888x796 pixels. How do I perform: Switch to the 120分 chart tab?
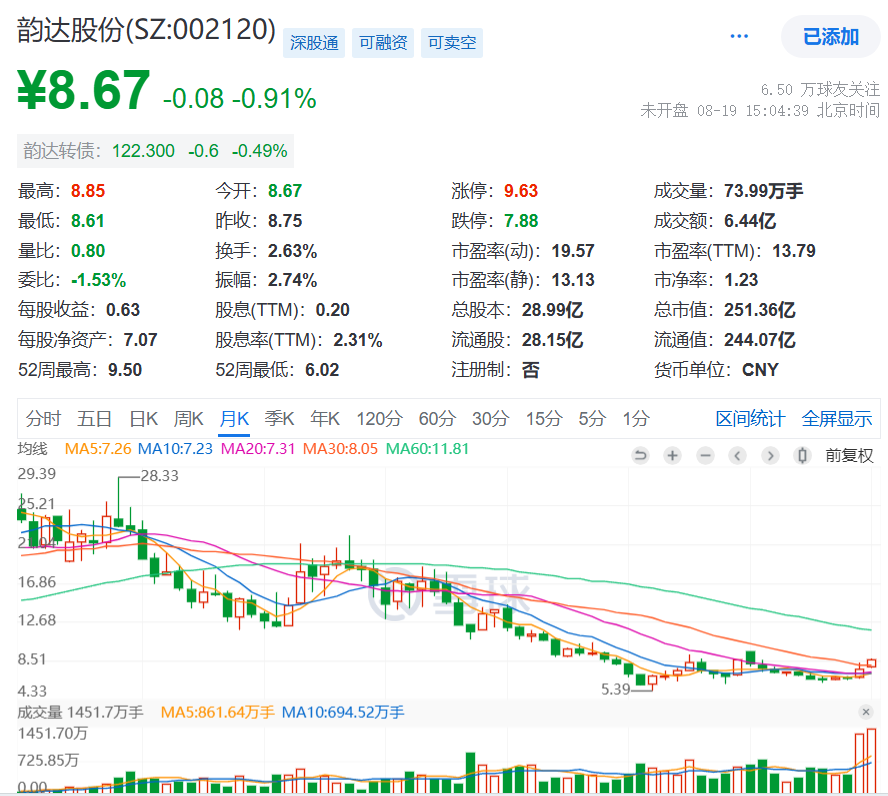pos(379,419)
